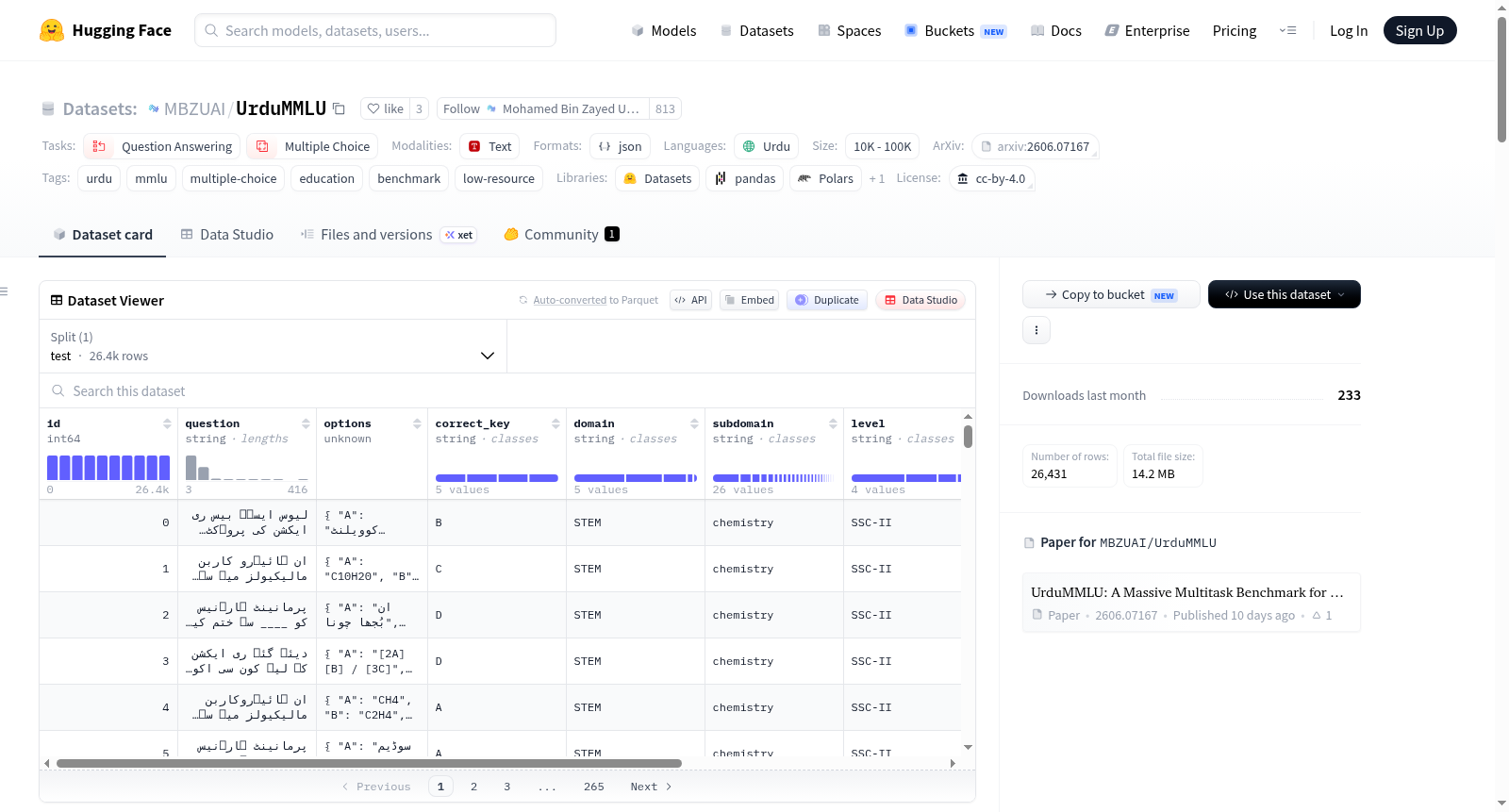Select the Urdu language tag

point(766,146)
